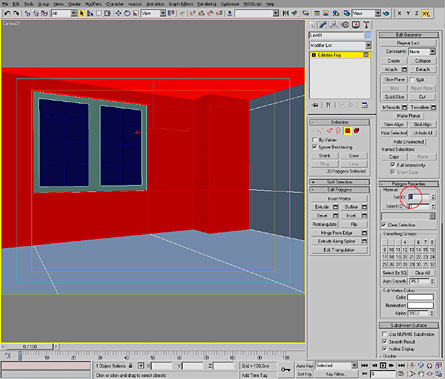Toggle the Smooth Result checkbox

pyautogui.click(x=384, y=341)
